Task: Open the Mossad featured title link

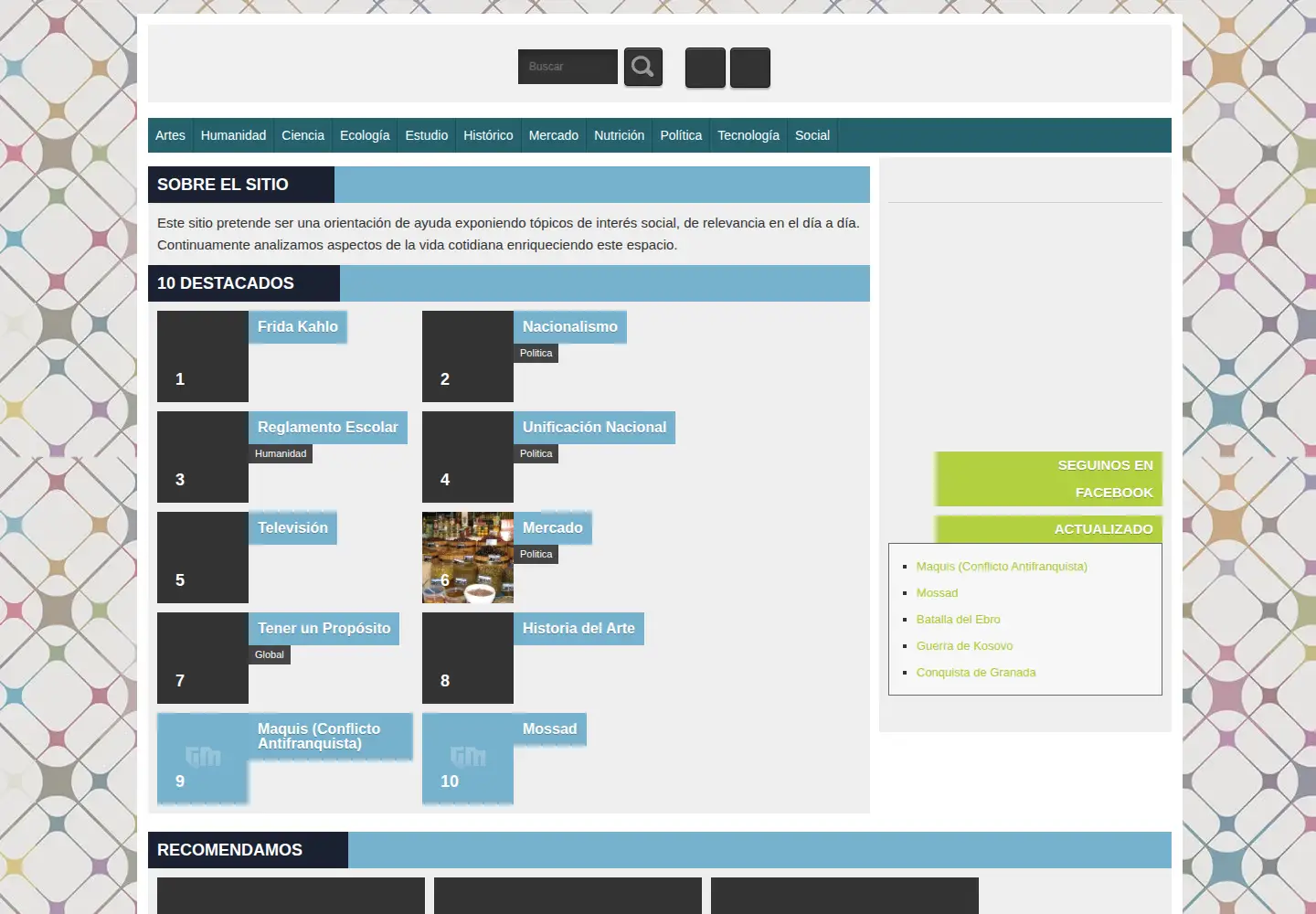Action: pyautogui.click(x=549, y=729)
